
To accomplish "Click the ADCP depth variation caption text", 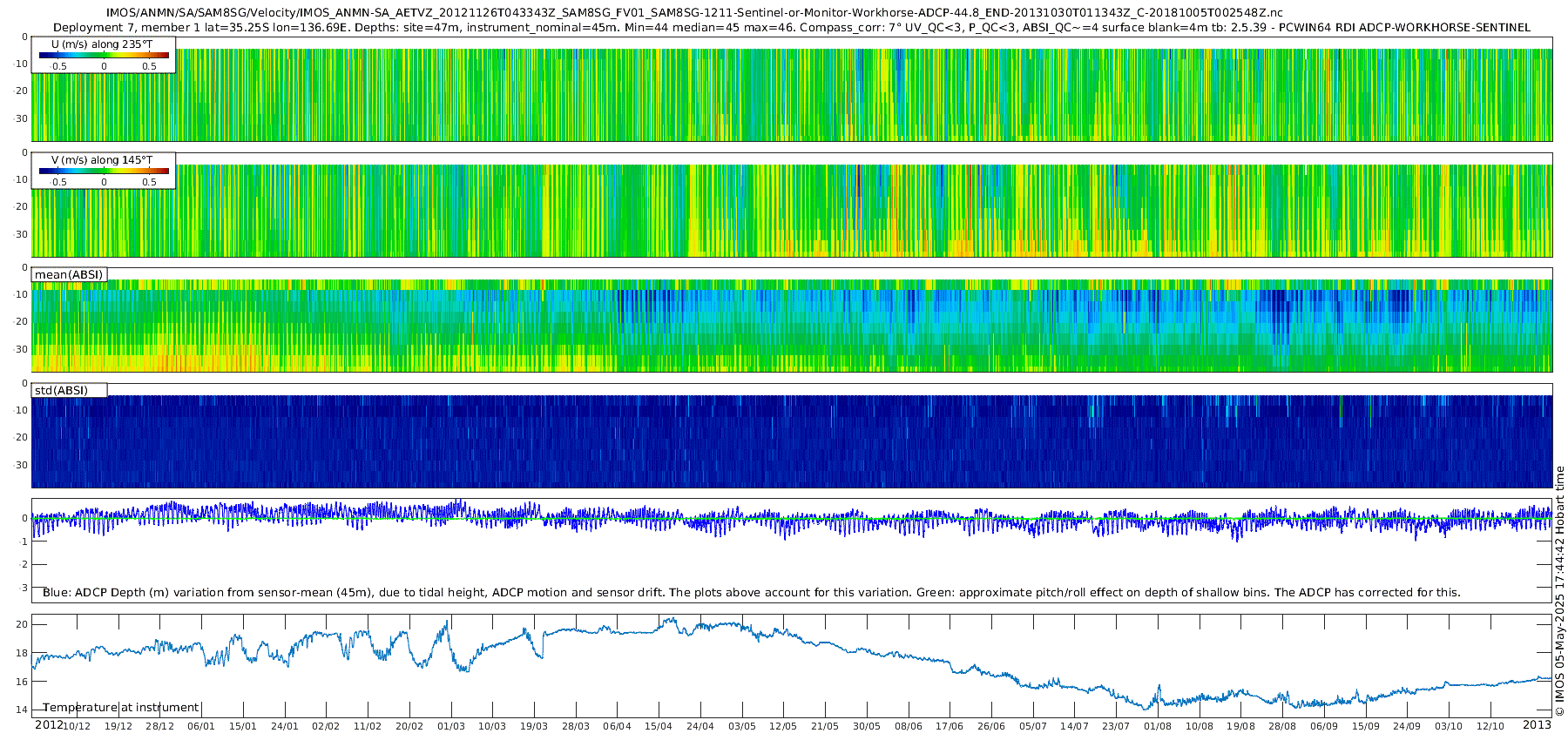I will point(751,593).
